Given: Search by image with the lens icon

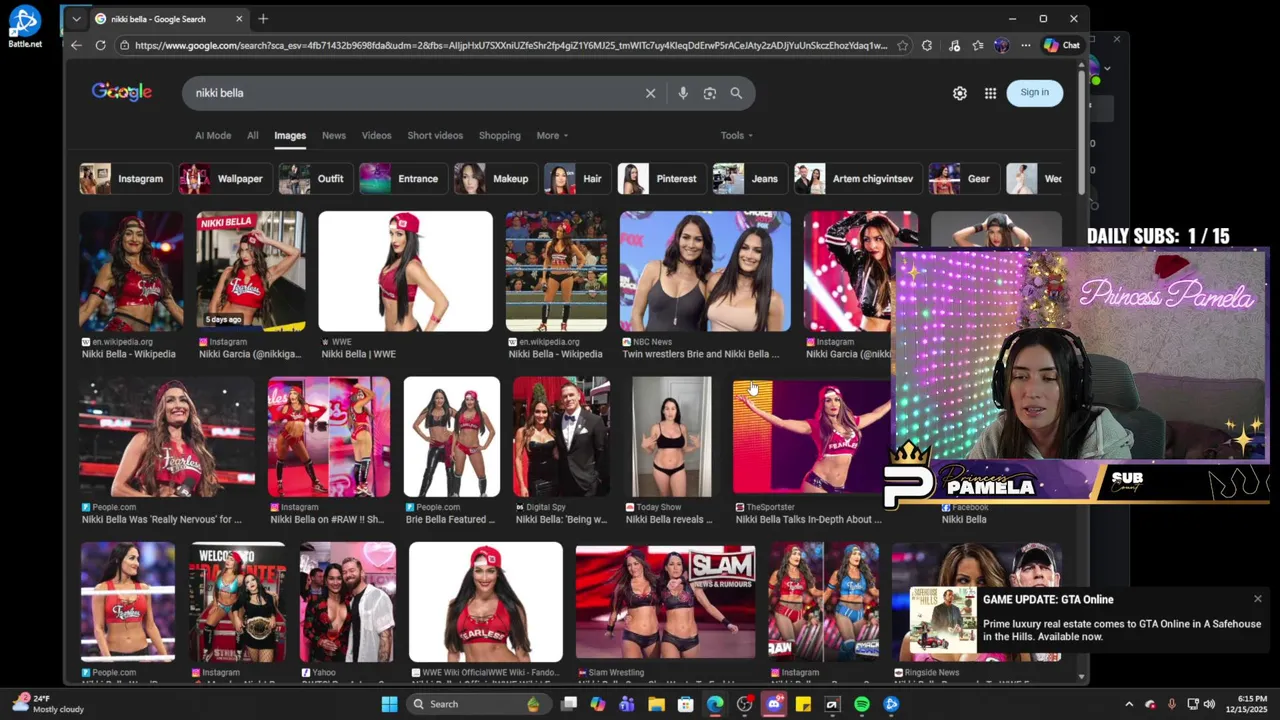Looking at the screenshot, I should [709, 93].
